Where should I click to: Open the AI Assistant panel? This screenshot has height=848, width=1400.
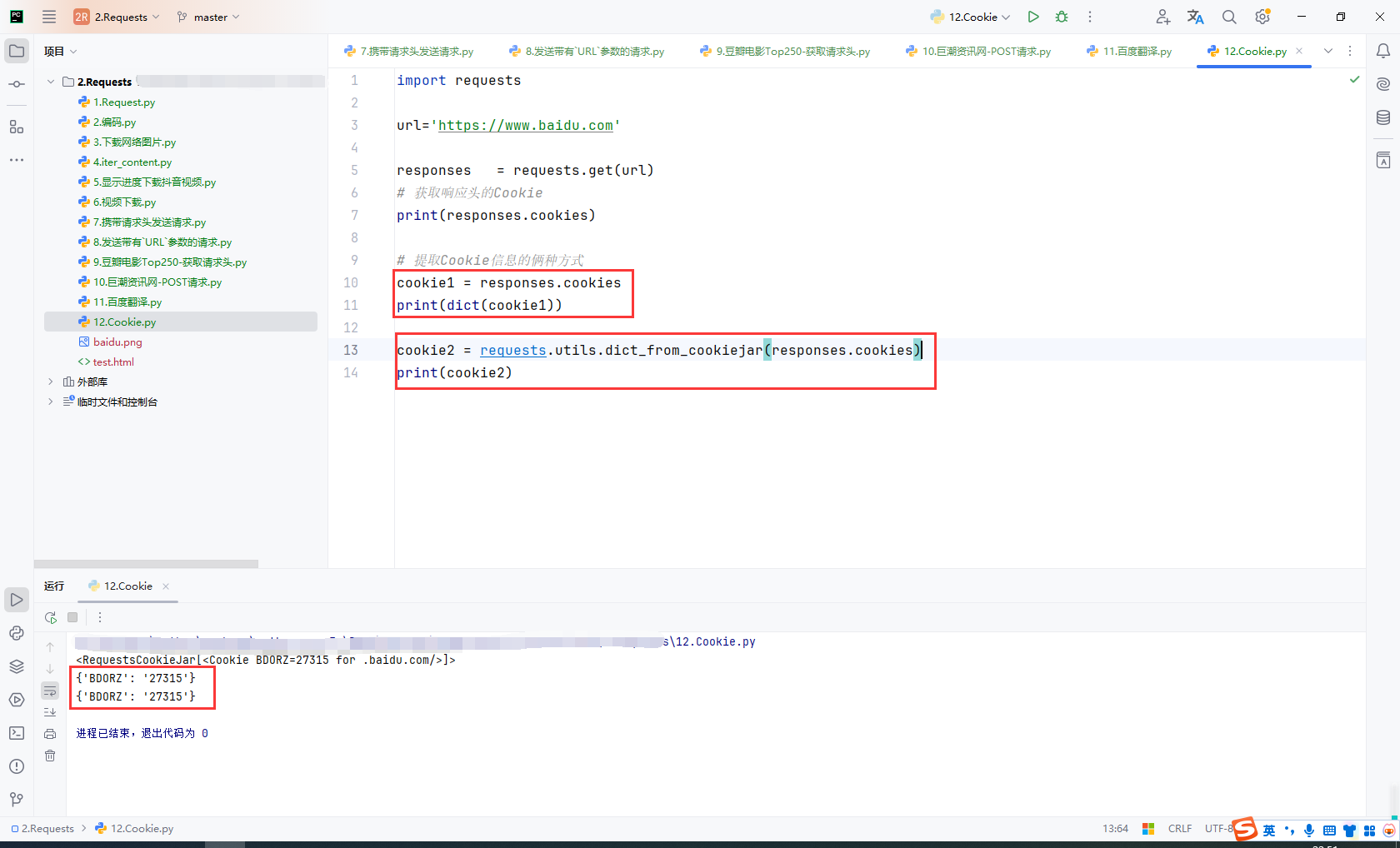(x=1383, y=84)
